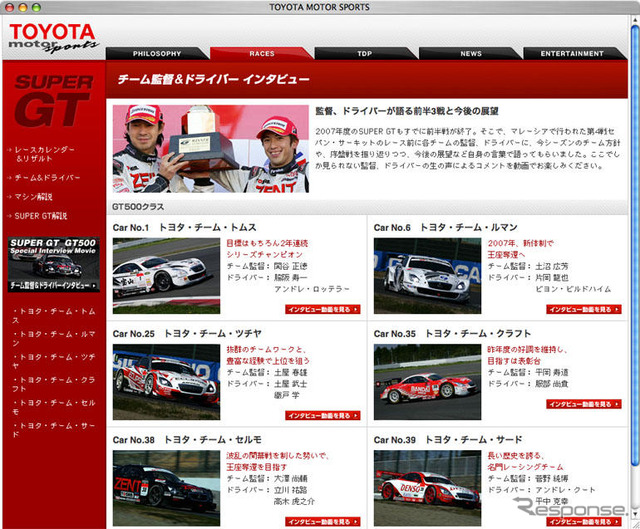
Task: Select トヨタ・チーム・セルモ in sidebar list
Action: point(53,407)
